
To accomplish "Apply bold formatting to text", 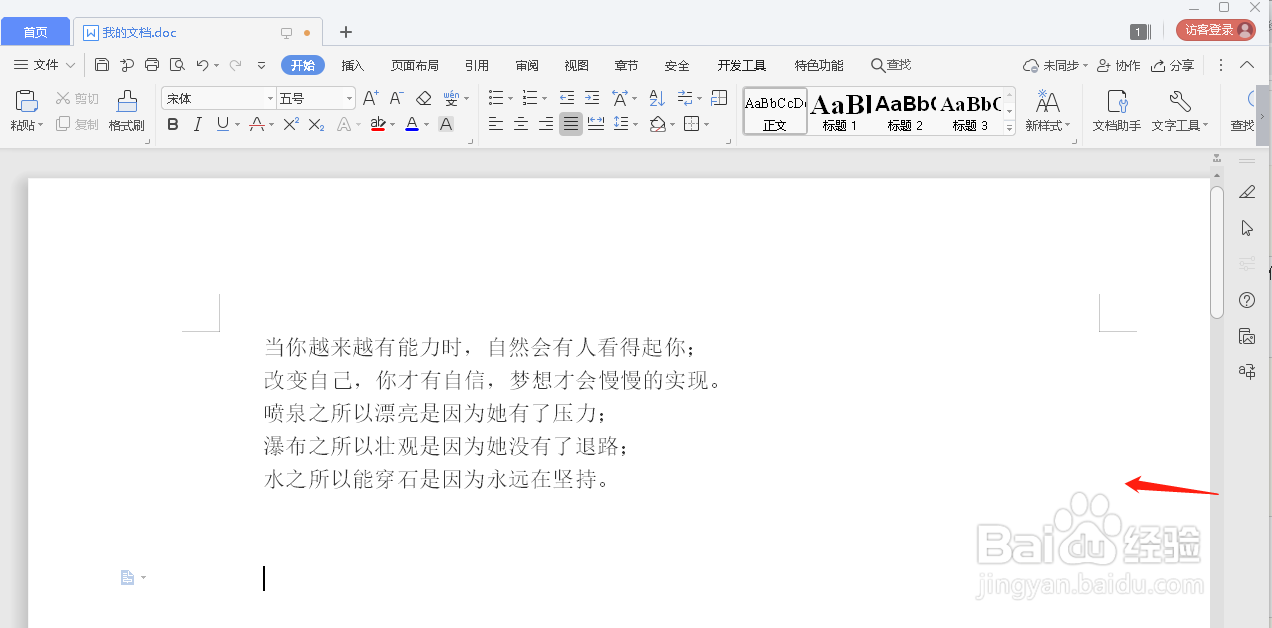I will [172, 124].
